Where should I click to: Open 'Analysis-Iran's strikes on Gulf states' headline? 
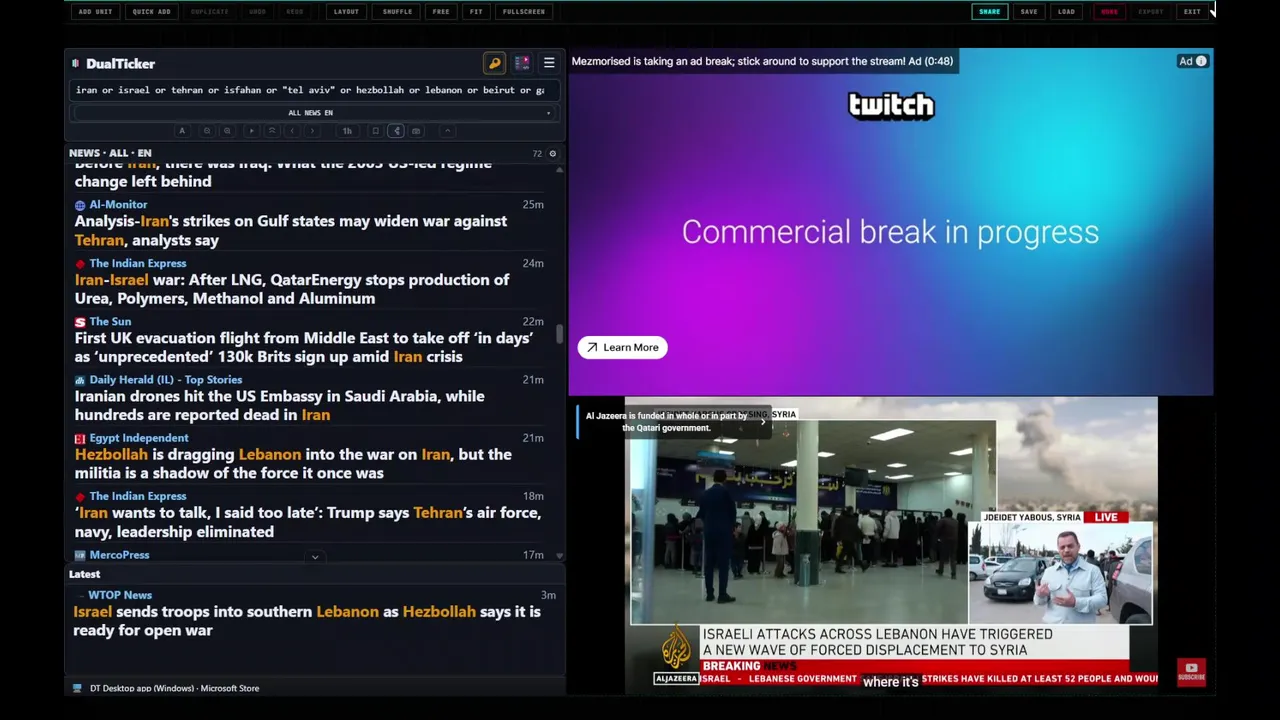[x=291, y=231]
